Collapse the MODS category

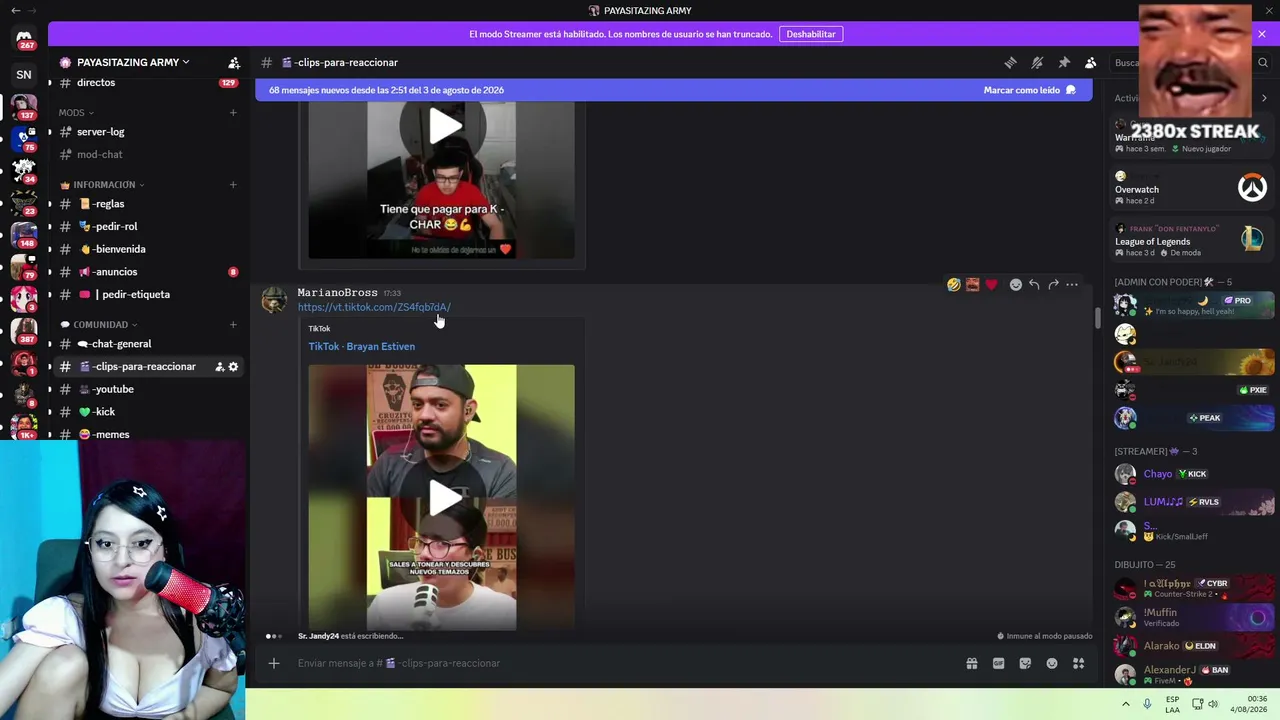(x=76, y=113)
